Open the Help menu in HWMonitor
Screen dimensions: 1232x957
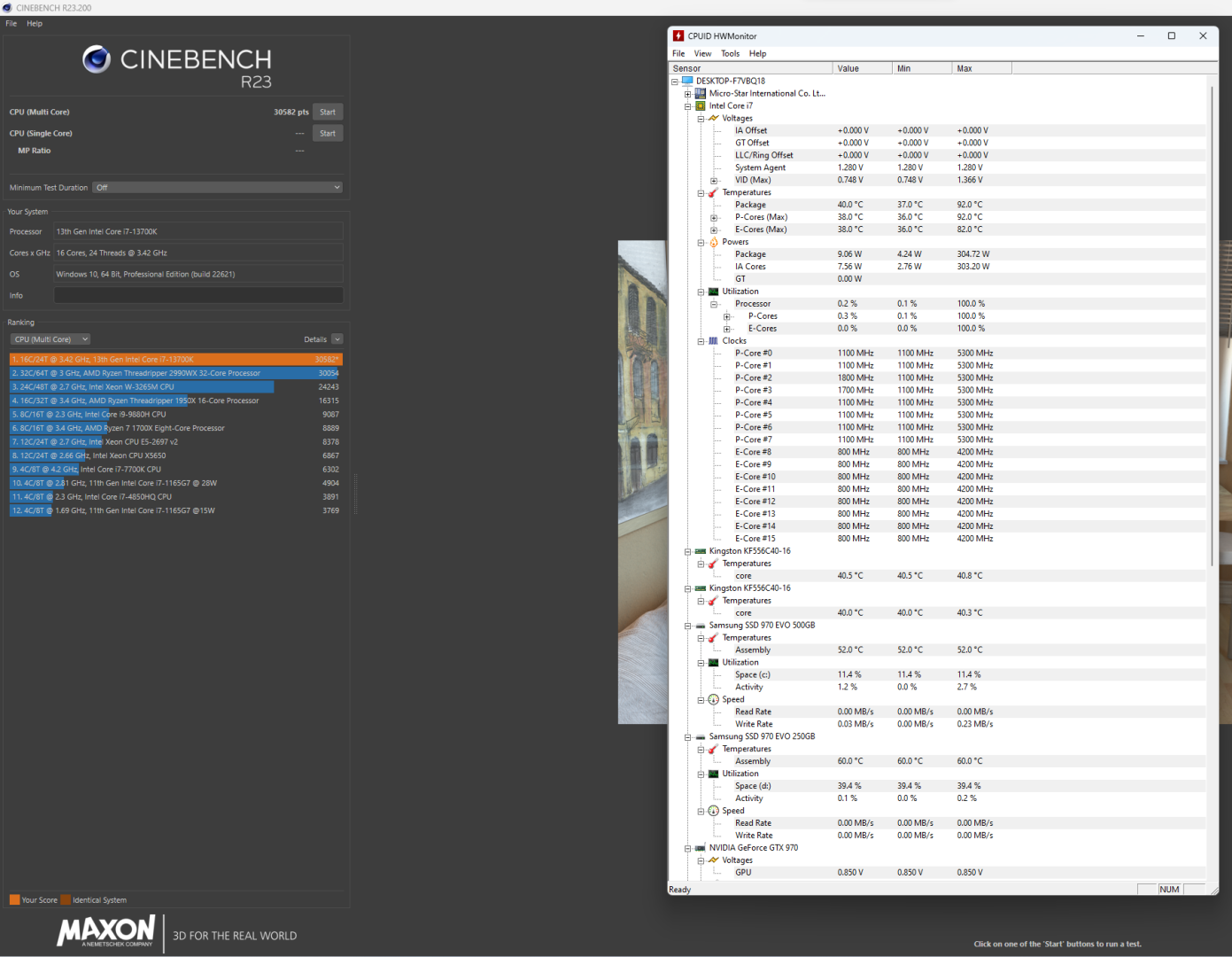point(757,54)
